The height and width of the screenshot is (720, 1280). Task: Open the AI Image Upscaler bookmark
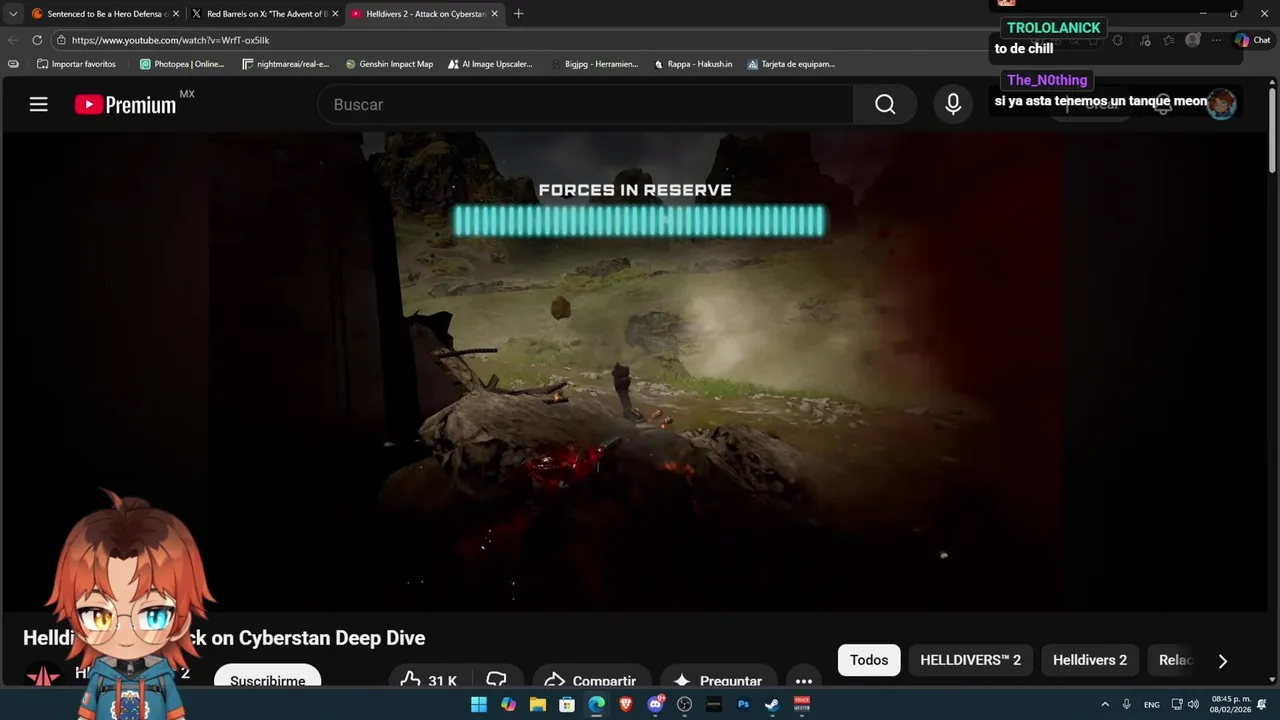[490, 64]
